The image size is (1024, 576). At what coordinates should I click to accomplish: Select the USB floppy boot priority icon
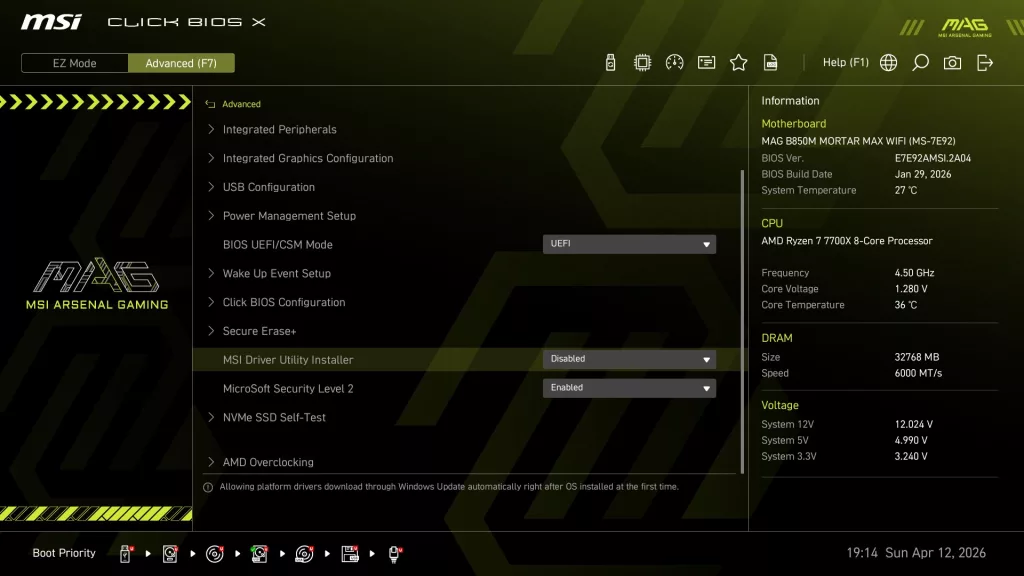click(x=350, y=554)
